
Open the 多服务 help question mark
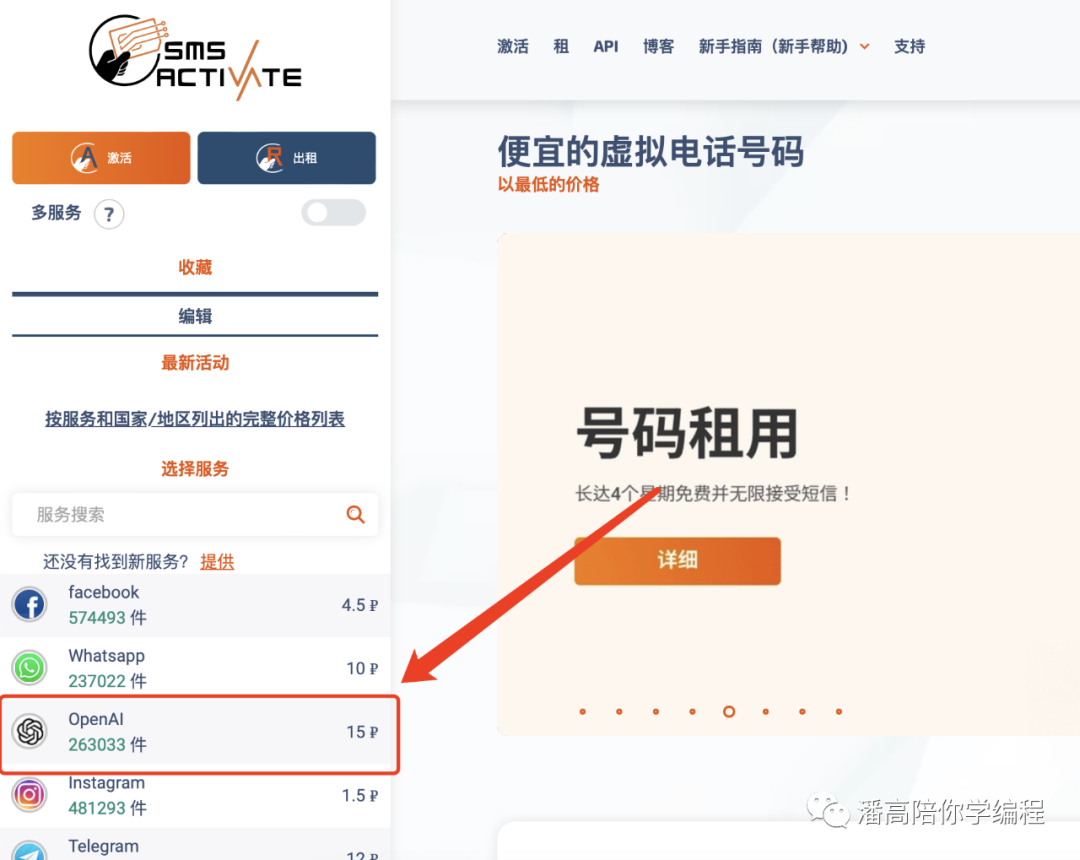[109, 214]
